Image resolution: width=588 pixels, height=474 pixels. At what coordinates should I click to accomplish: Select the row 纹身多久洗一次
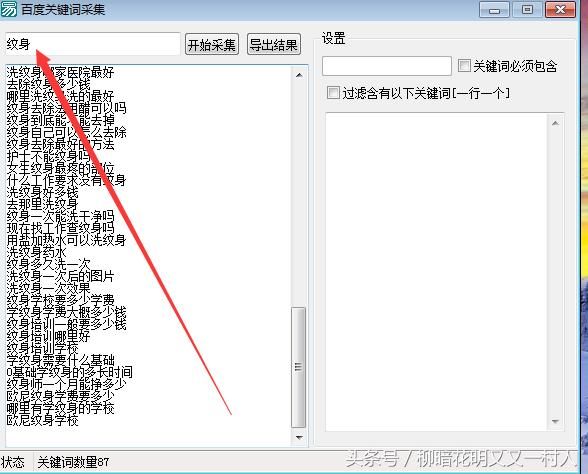click(48, 264)
